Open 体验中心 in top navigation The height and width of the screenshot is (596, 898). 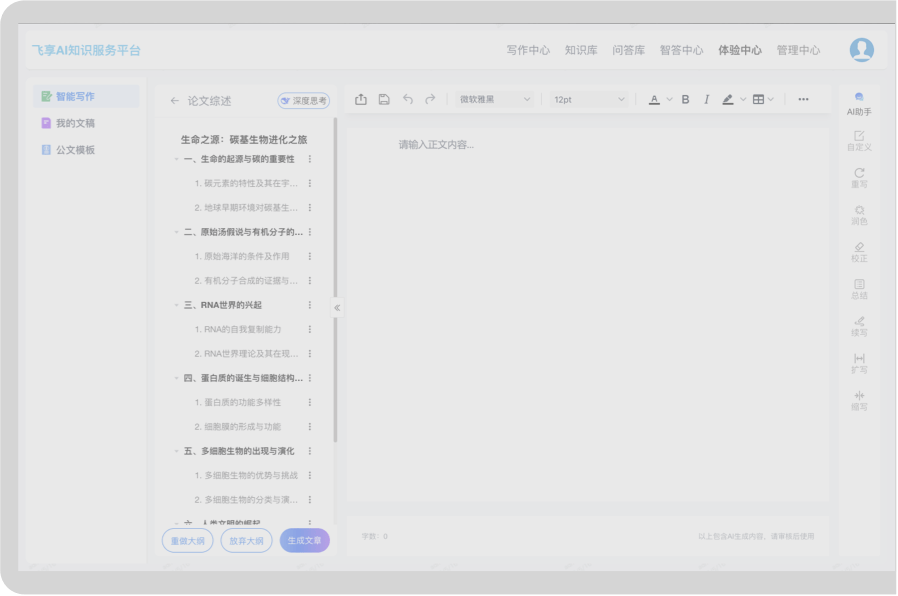[740, 50]
